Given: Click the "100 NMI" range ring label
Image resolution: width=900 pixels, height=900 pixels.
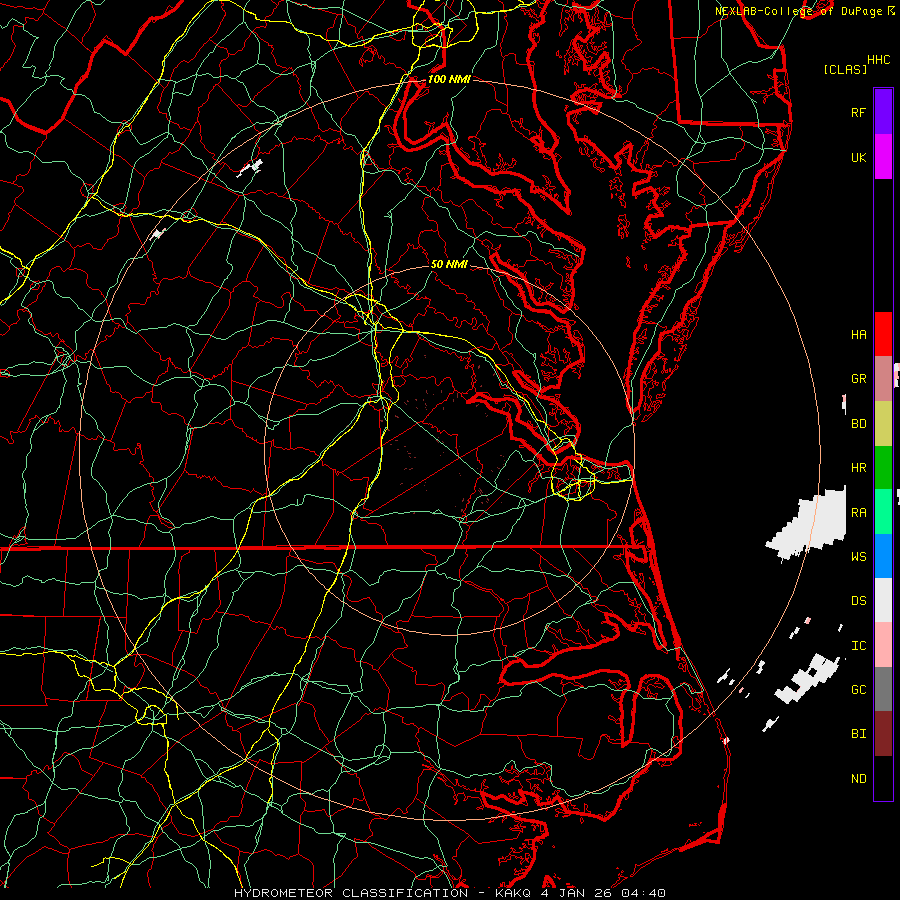Looking at the screenshot, I should click(x=449, y=79).
